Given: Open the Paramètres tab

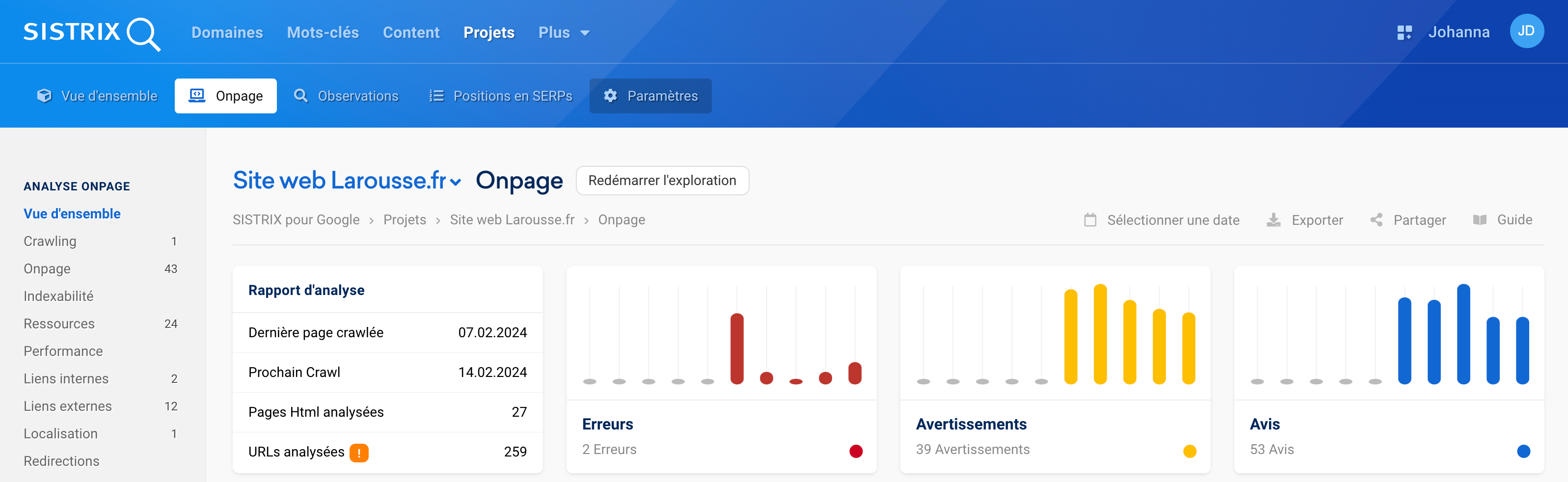Looking at the screenshot, I should coord(650,96).
